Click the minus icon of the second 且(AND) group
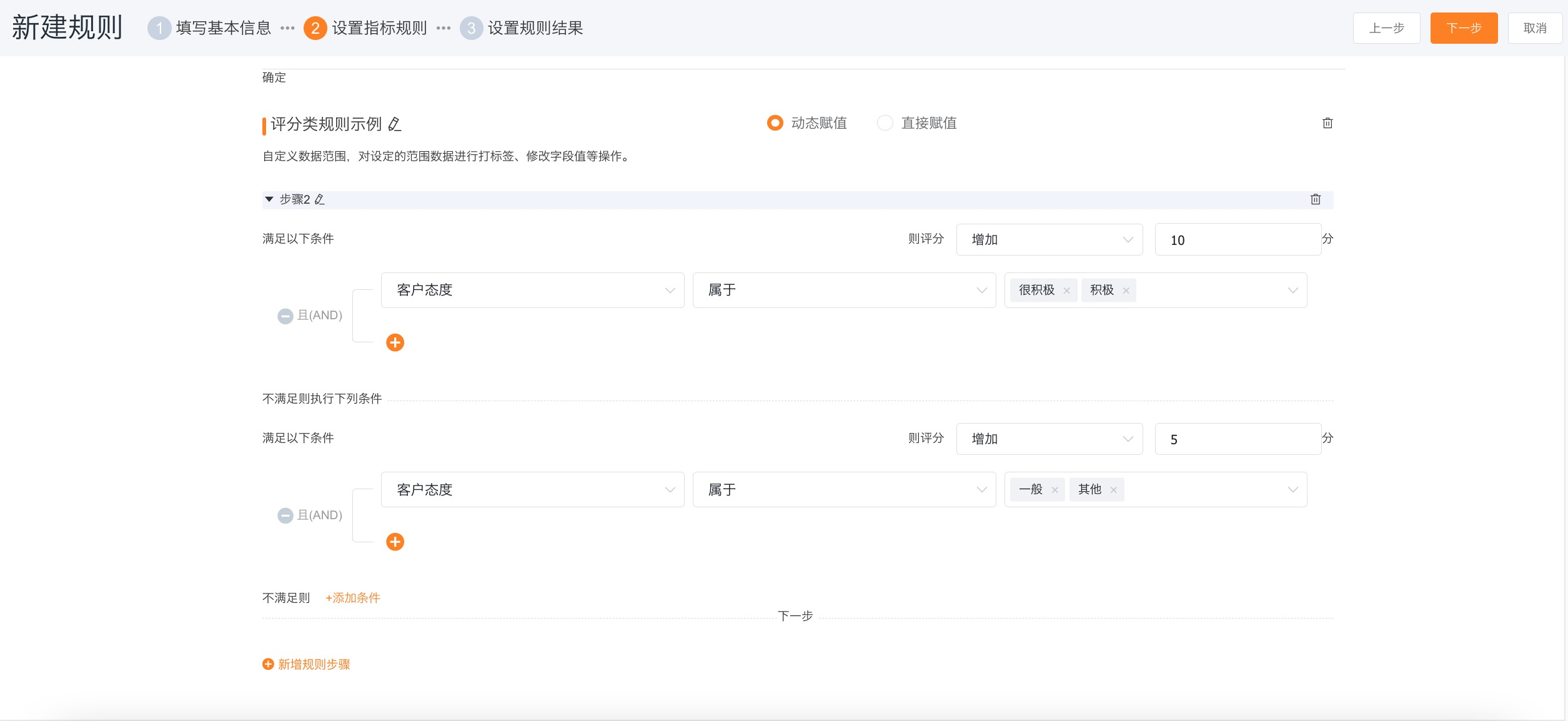 pos(285,515)
